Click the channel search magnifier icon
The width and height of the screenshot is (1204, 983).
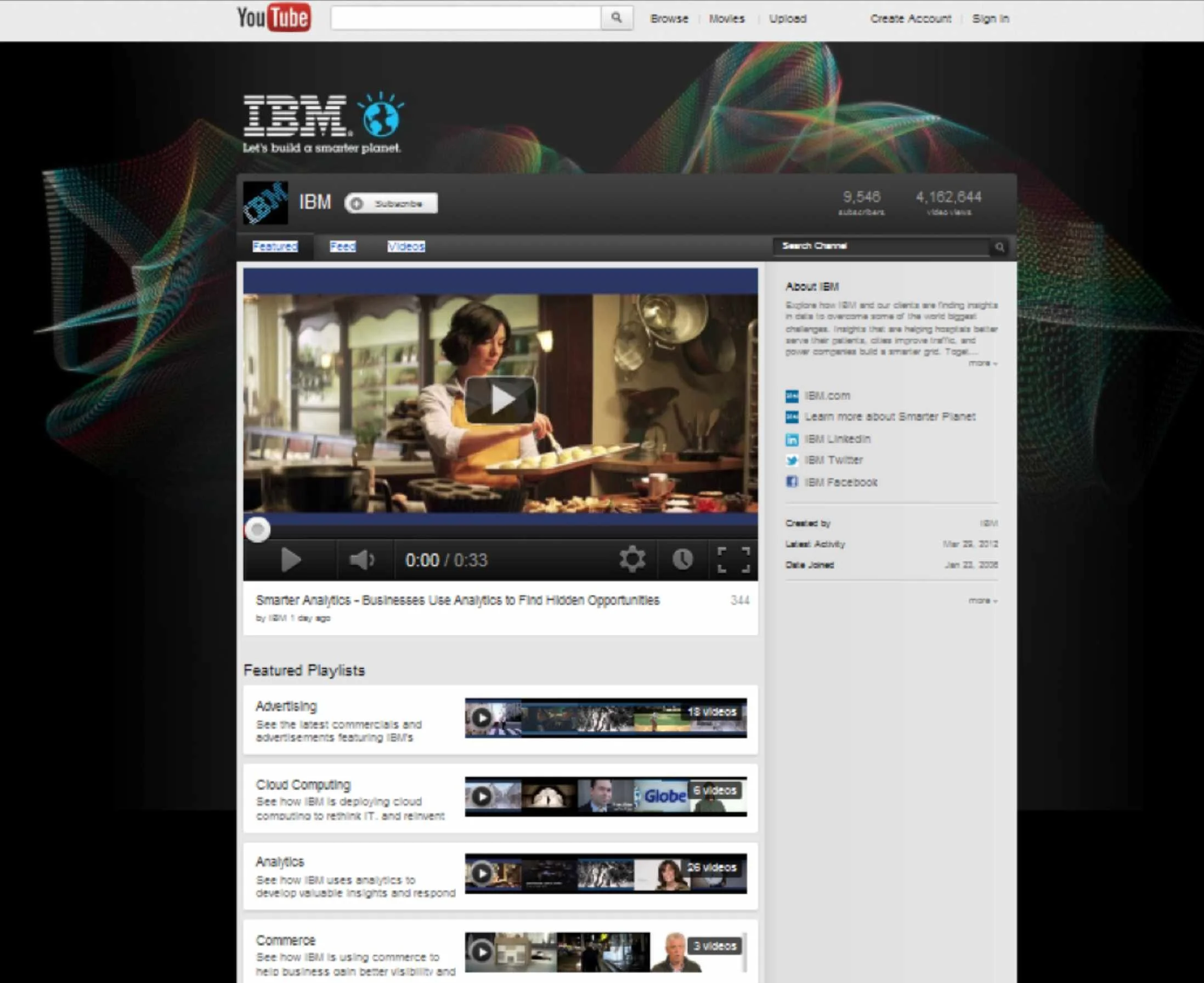[x=999, y=247]
